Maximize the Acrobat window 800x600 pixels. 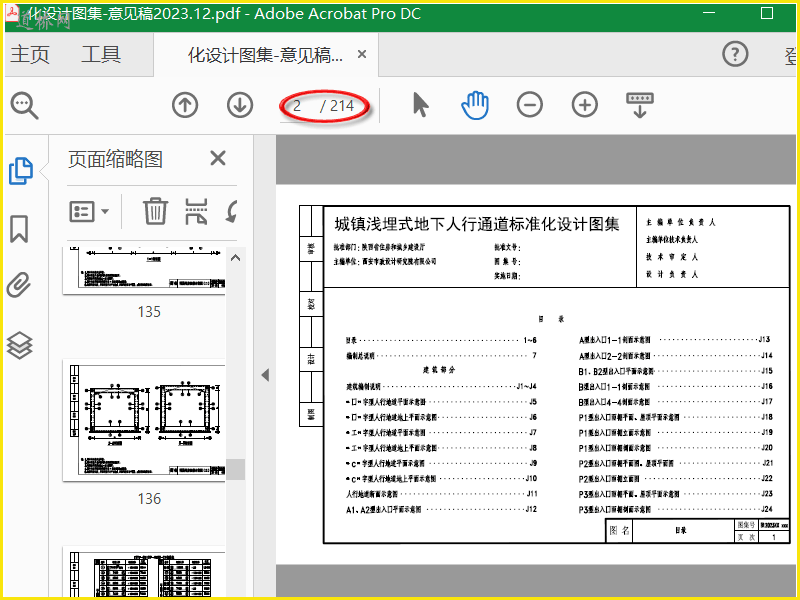click(767, 13)
